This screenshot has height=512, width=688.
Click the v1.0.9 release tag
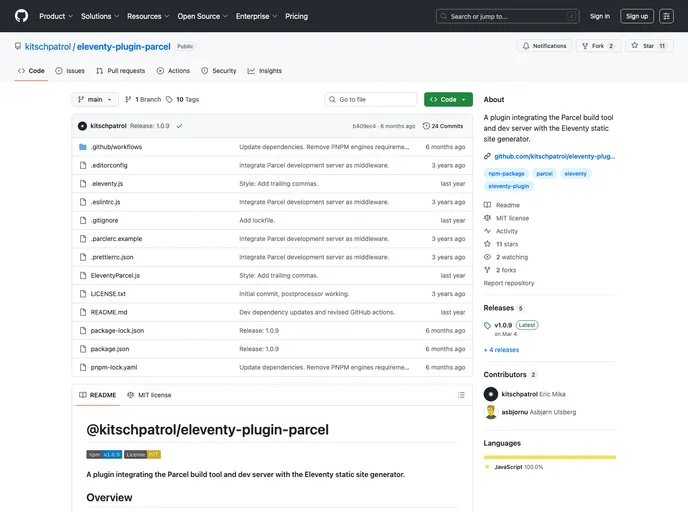503,325
